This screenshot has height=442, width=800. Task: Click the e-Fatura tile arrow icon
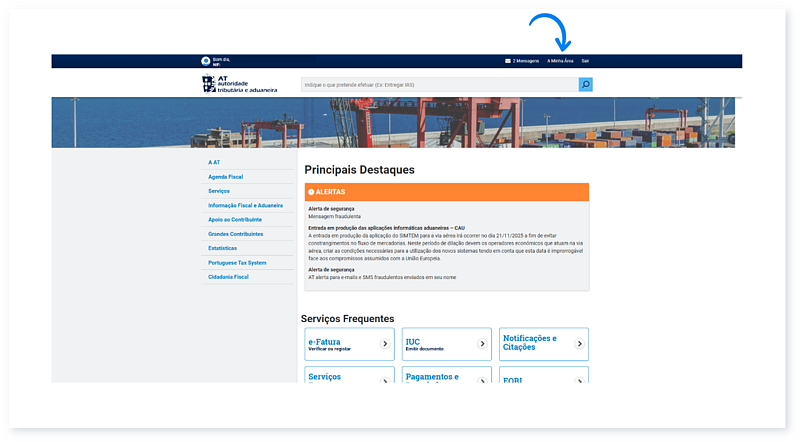385,344
